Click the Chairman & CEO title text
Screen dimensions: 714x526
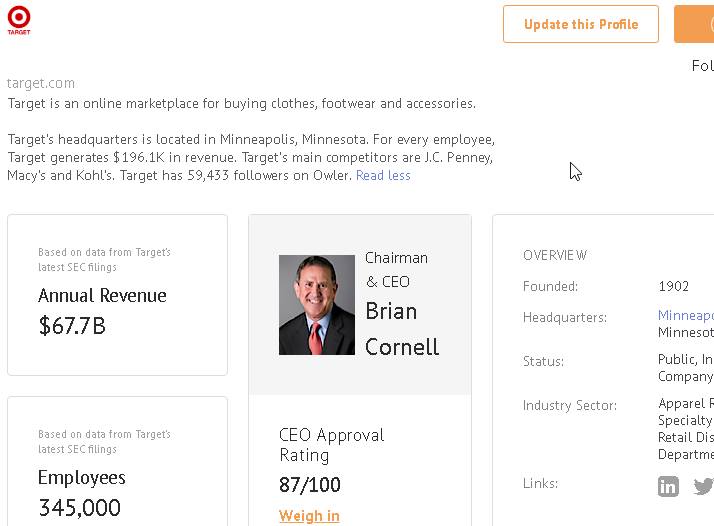click(396, 270)
